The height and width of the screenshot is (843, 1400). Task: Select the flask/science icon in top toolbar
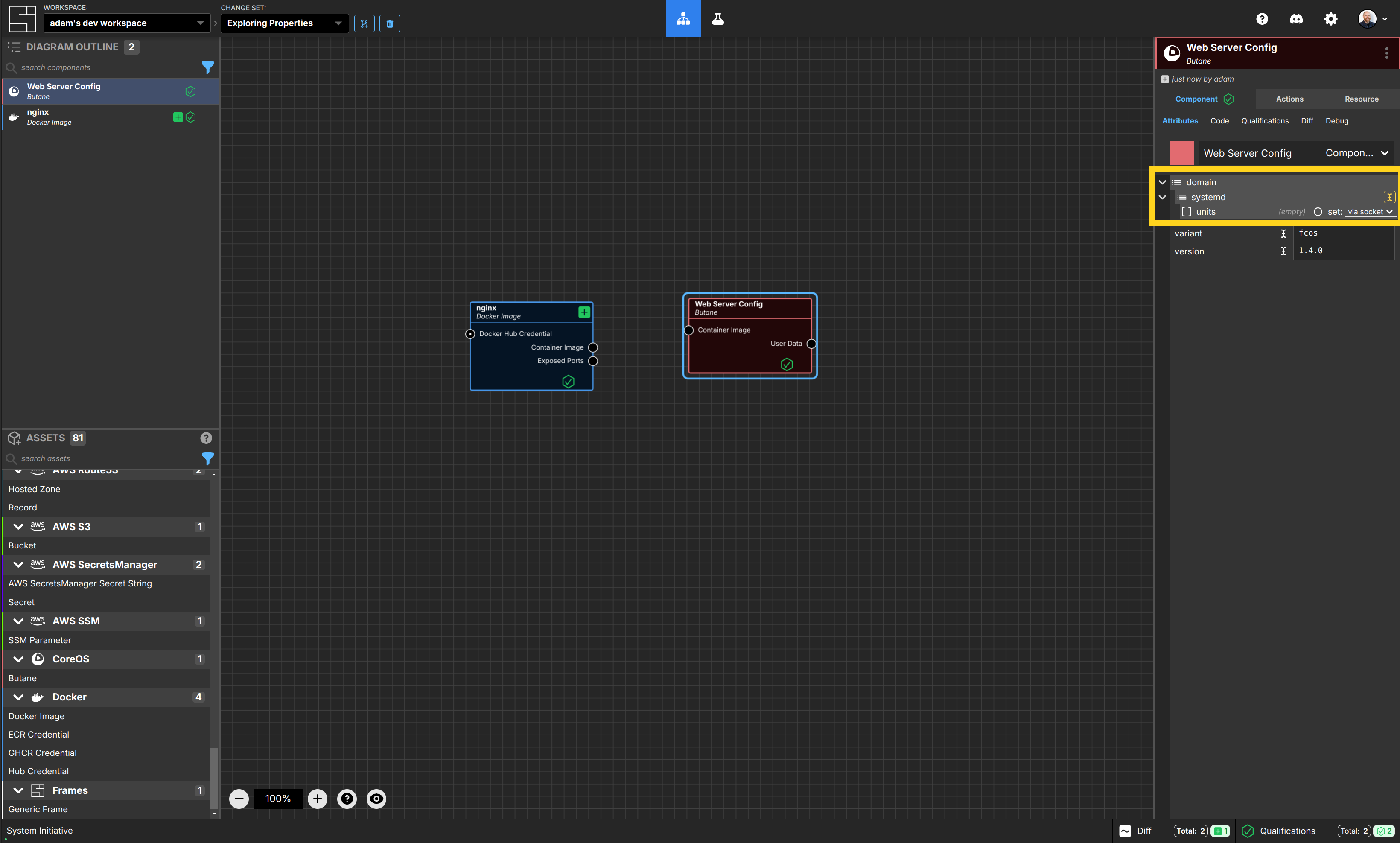tap(718, 18)
